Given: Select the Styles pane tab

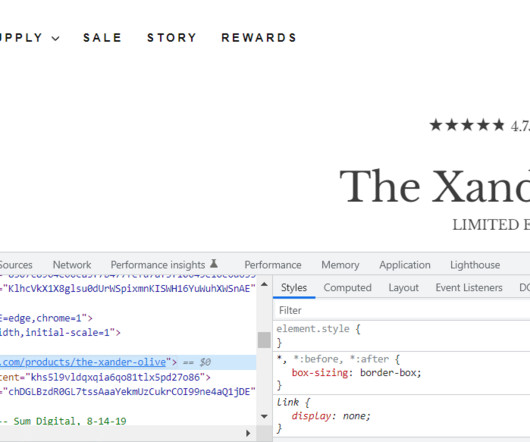Looking at the screenshot, I should [294, 288].
